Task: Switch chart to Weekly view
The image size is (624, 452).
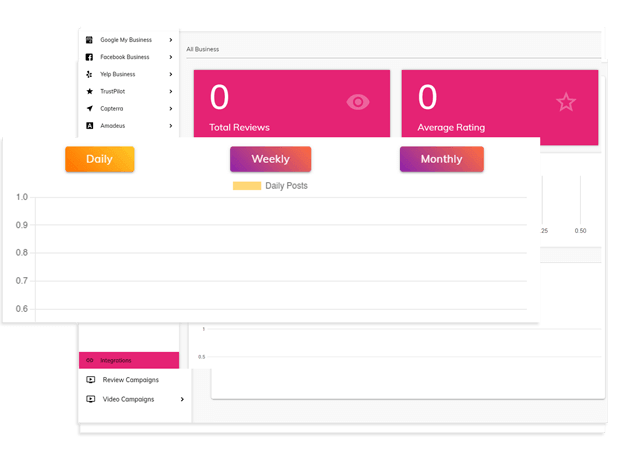Action: (x=271, y=159)
